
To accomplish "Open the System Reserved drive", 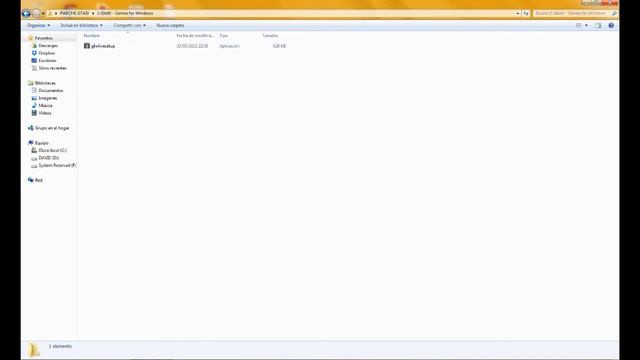I will (x=57, y=165).
